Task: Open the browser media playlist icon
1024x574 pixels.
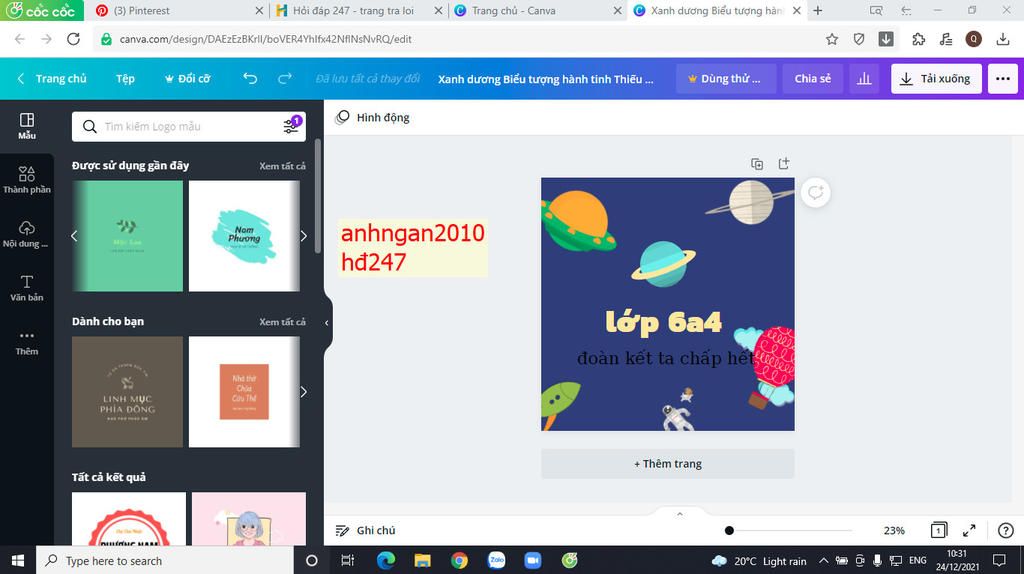Action: [x=946, y=39]
